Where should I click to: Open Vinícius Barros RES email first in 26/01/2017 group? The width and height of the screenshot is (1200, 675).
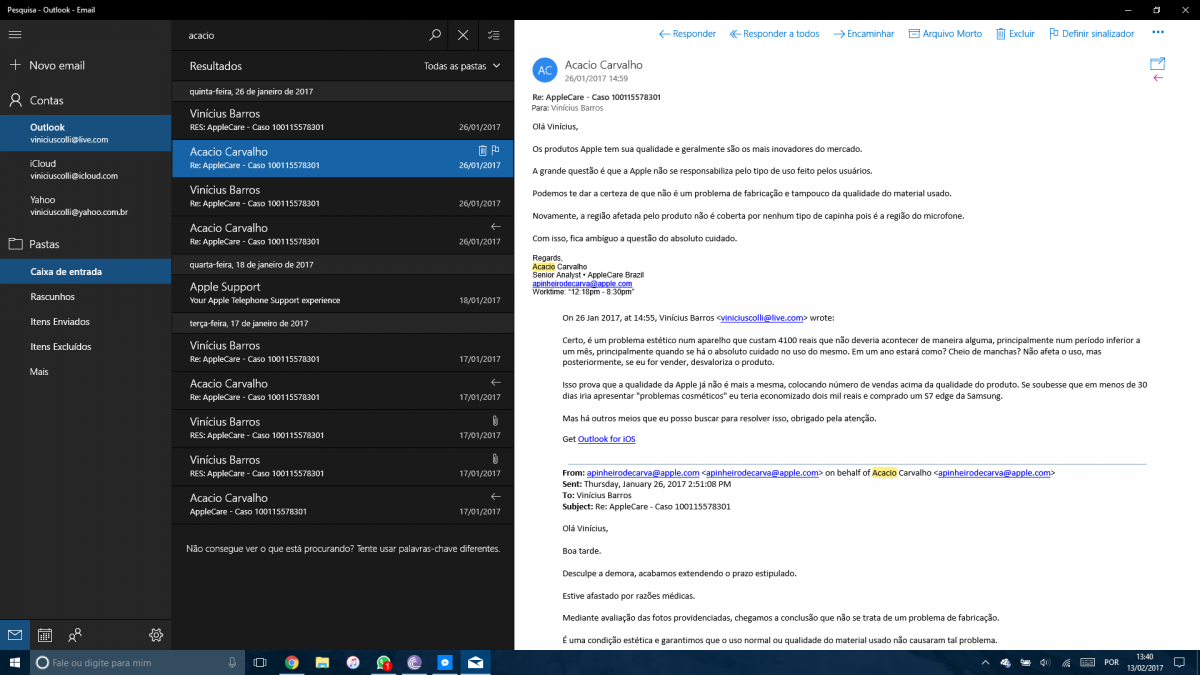coord(343,120)
